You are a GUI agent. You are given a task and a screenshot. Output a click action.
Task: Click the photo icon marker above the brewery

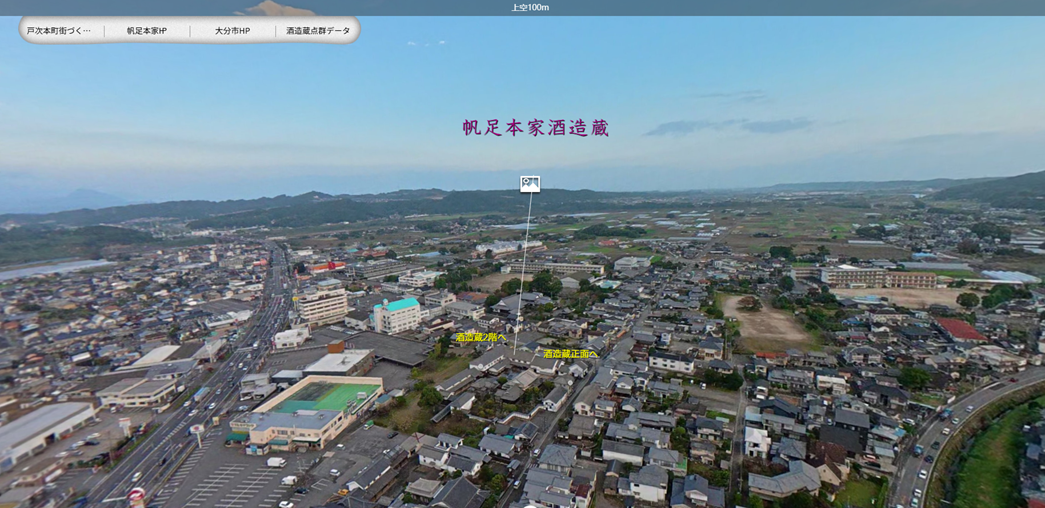pos(530,184)
